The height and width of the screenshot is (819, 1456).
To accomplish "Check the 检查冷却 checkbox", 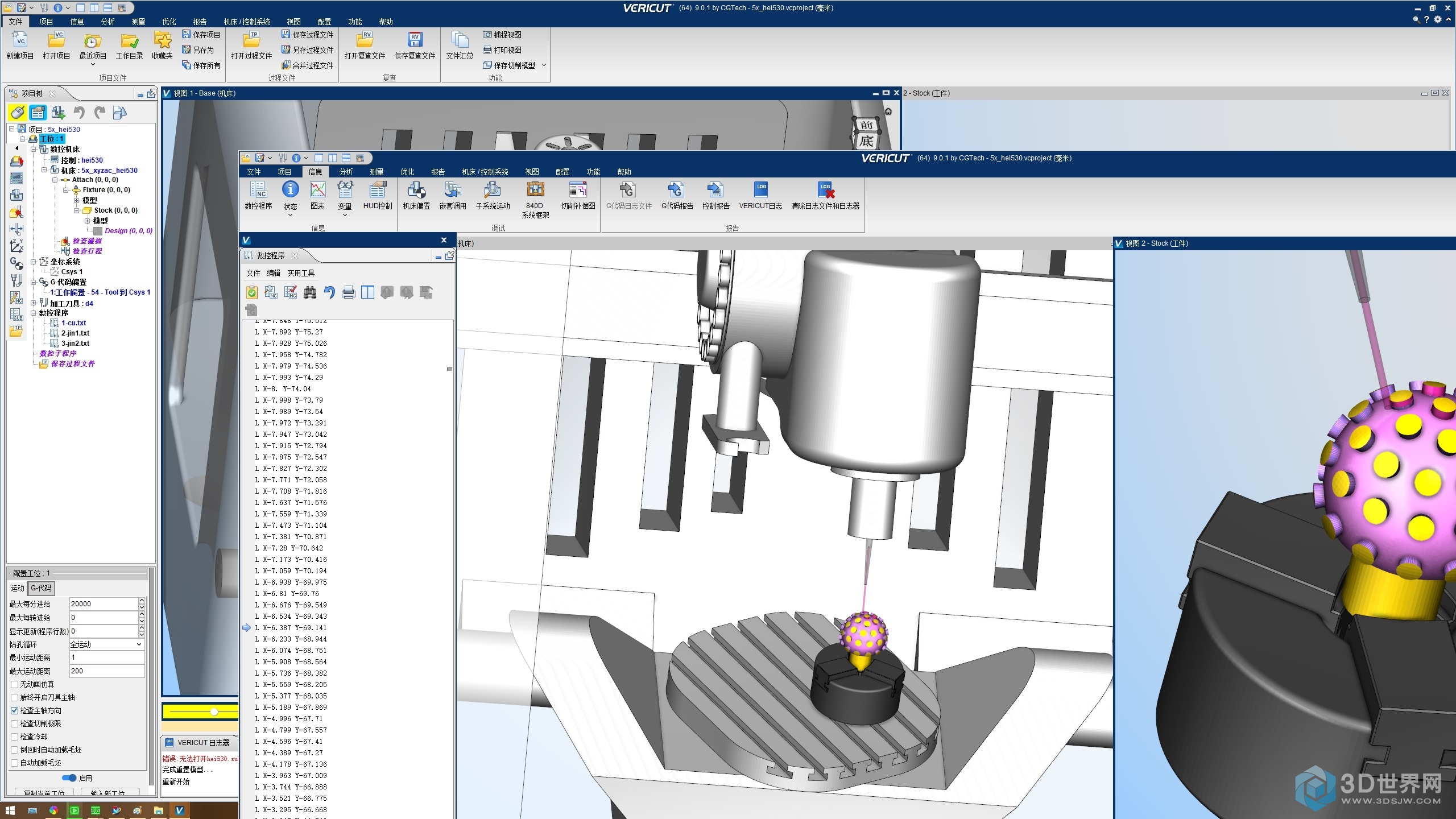I will coord(15,737).
